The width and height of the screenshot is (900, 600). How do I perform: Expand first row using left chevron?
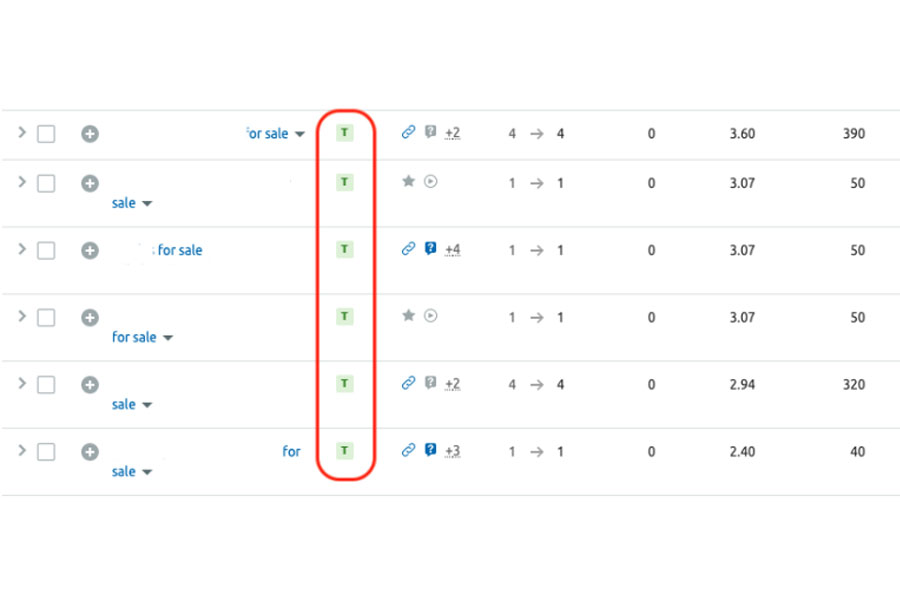click(22, 132)
